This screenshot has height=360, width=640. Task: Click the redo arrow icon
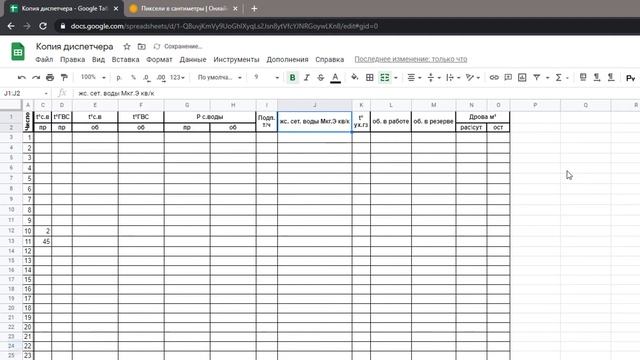point(36,78)
